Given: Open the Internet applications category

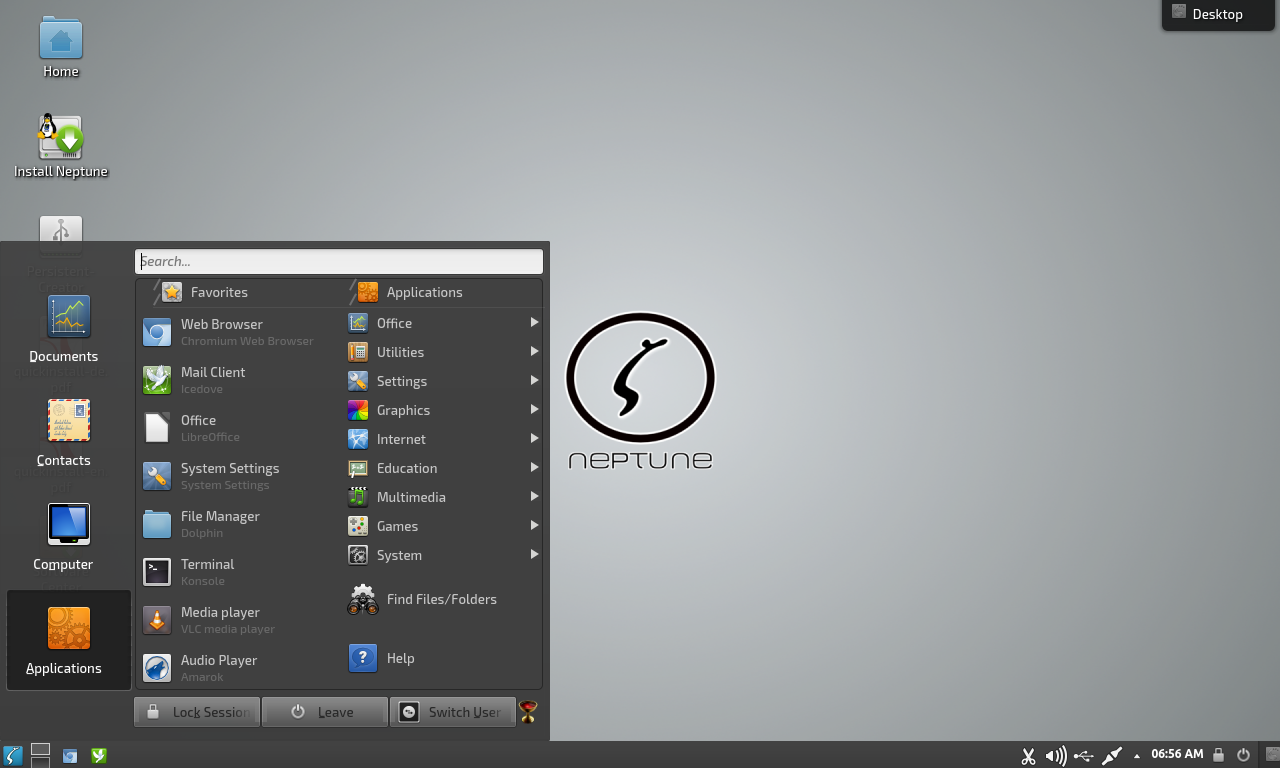Looking at the screenshot, I should click(x=443, y=439).
